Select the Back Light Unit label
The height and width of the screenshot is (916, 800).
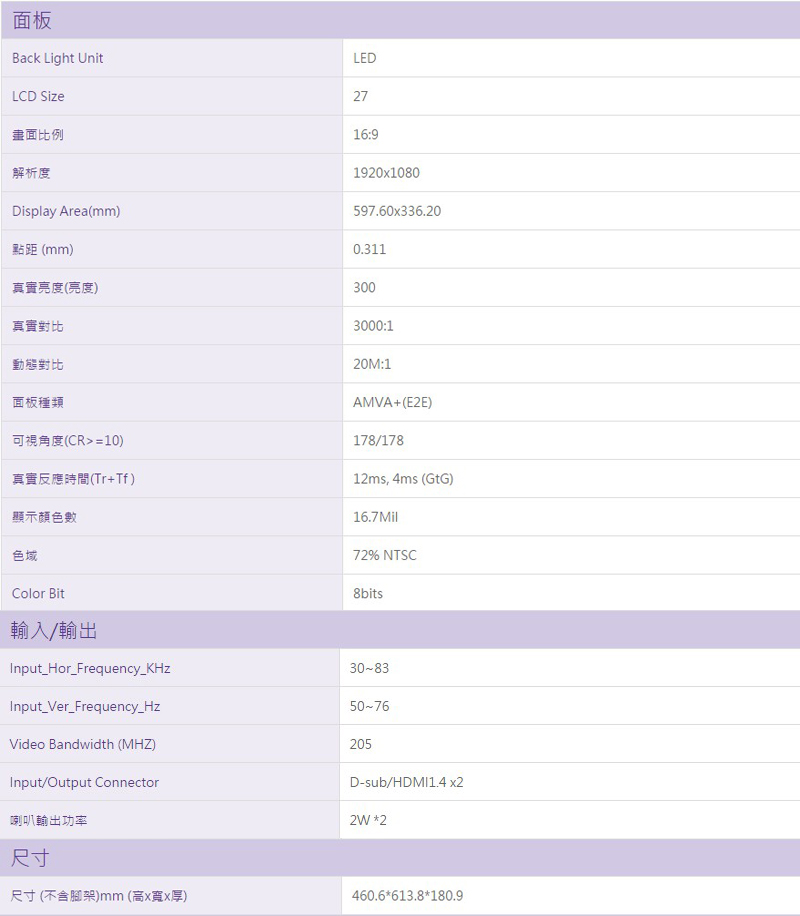coord(58,58)
